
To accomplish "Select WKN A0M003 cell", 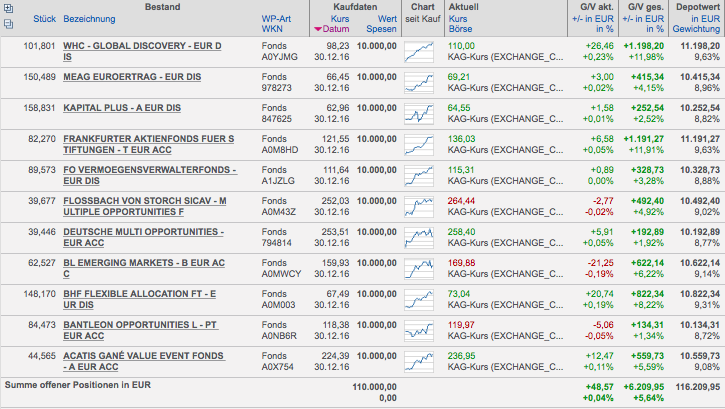I will tap(279, 305).
